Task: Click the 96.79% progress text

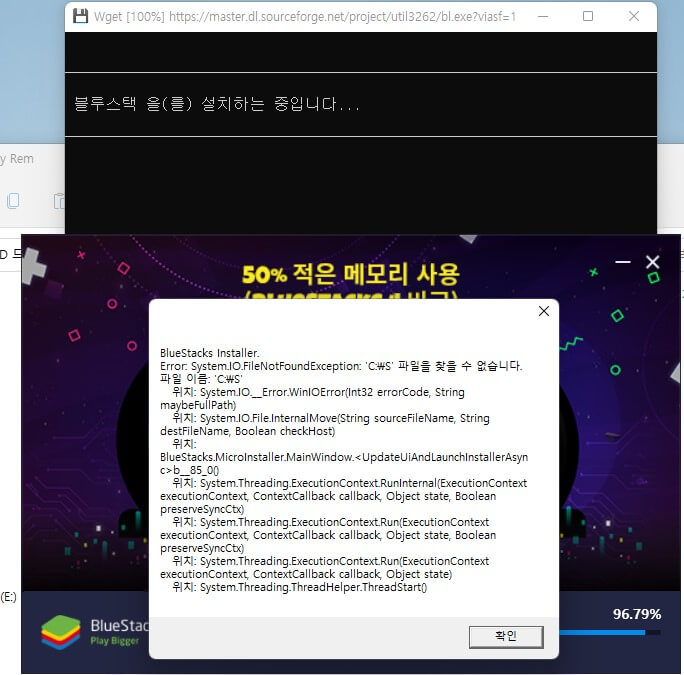Action: click(636, 614)
